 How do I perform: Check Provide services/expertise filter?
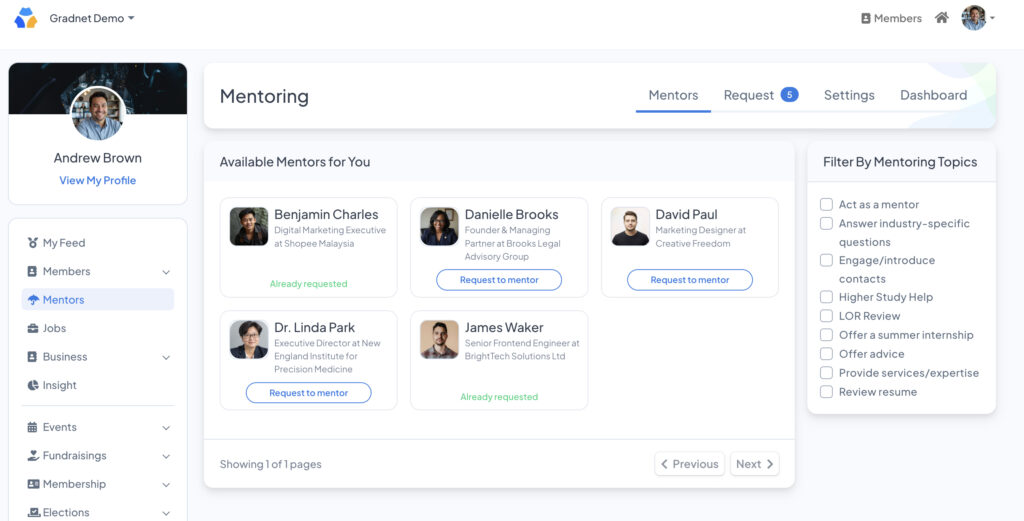point(826,373)
